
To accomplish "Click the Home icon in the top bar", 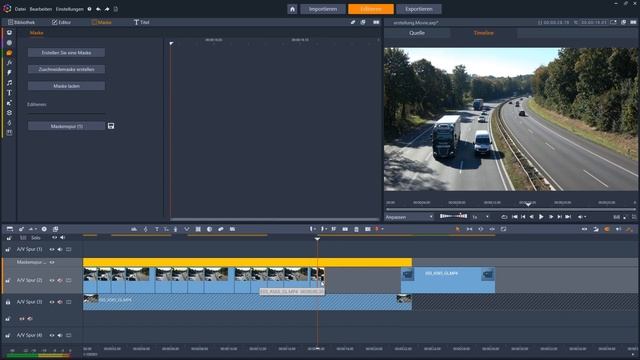I will (292, 9).
